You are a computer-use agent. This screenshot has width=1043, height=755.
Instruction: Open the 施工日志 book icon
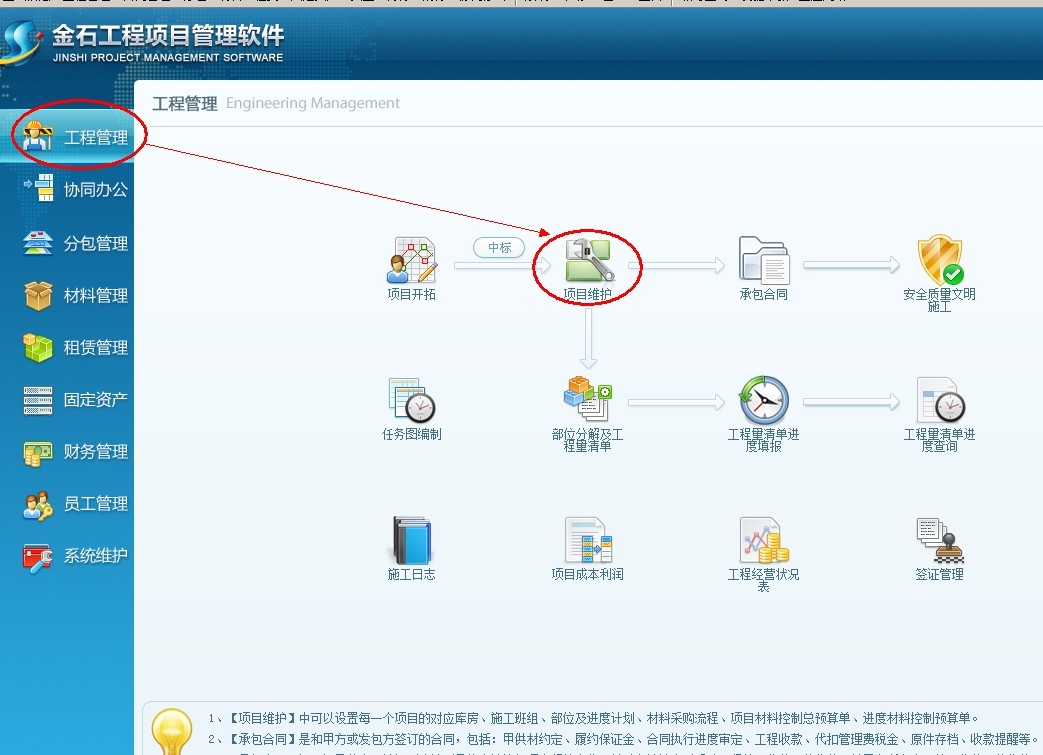[x=412, y=540]
